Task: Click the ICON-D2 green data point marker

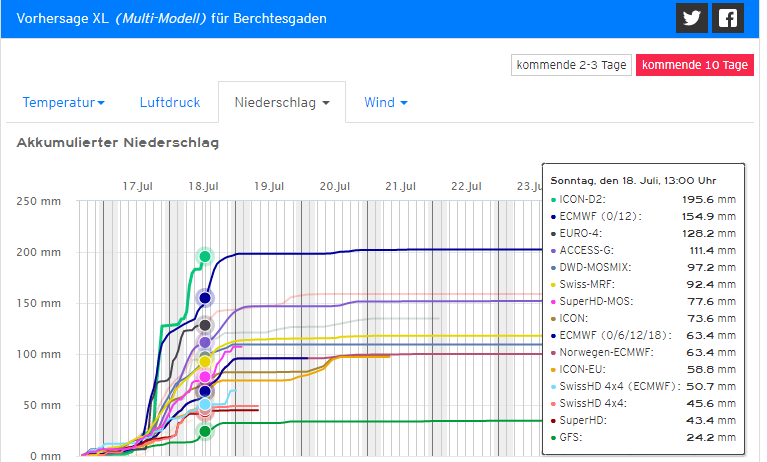Action: click(x=205, y=256)
